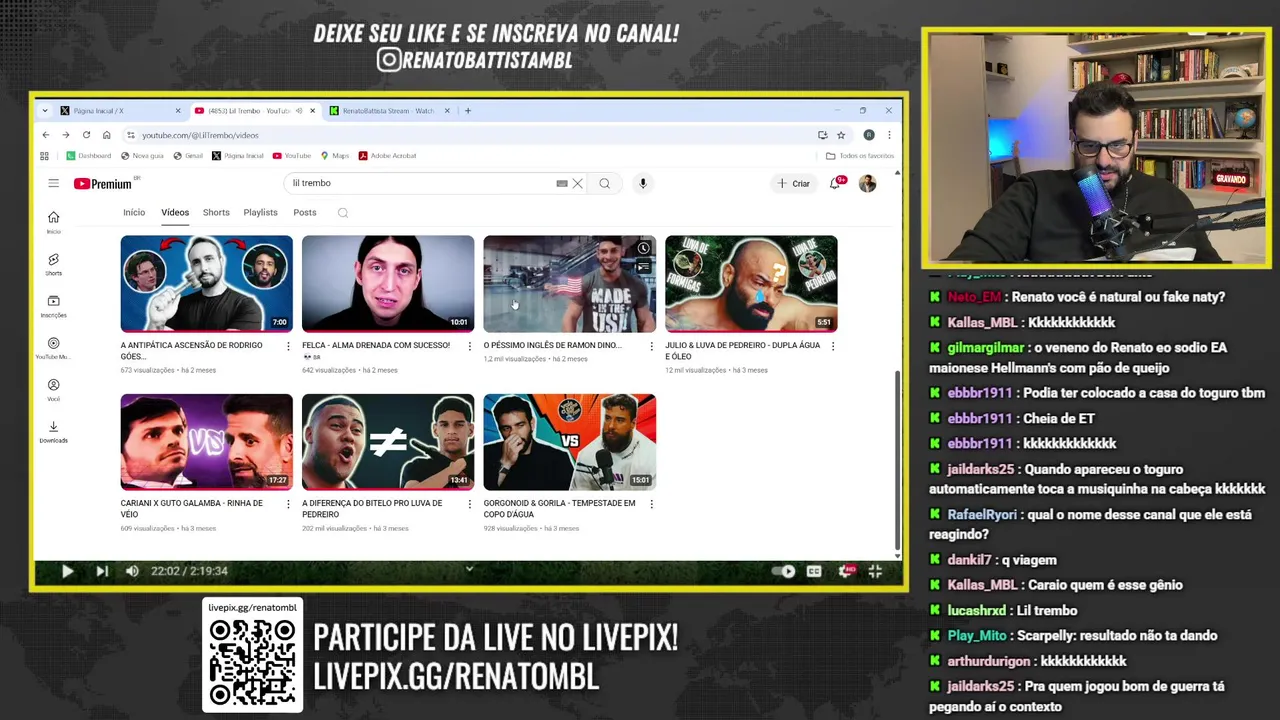
Task: Open the Maps bookmark
Action: (335, 156)
